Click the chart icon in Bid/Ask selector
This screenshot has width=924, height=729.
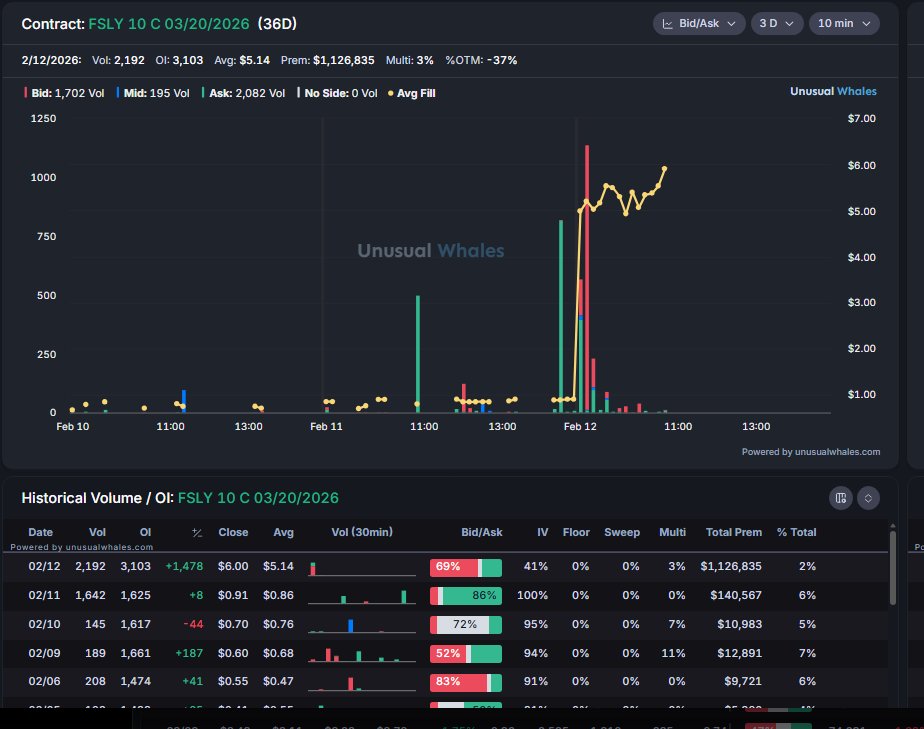tap(667, 23)
